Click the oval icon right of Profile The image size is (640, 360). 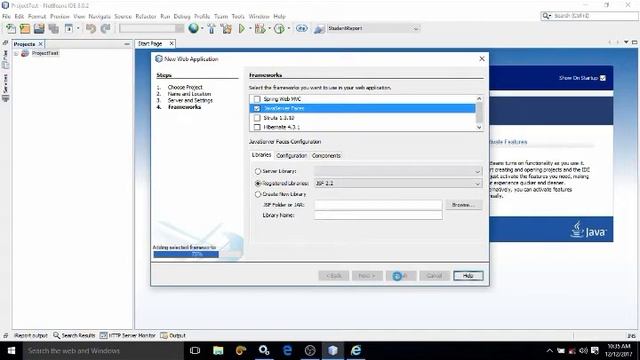302,29
